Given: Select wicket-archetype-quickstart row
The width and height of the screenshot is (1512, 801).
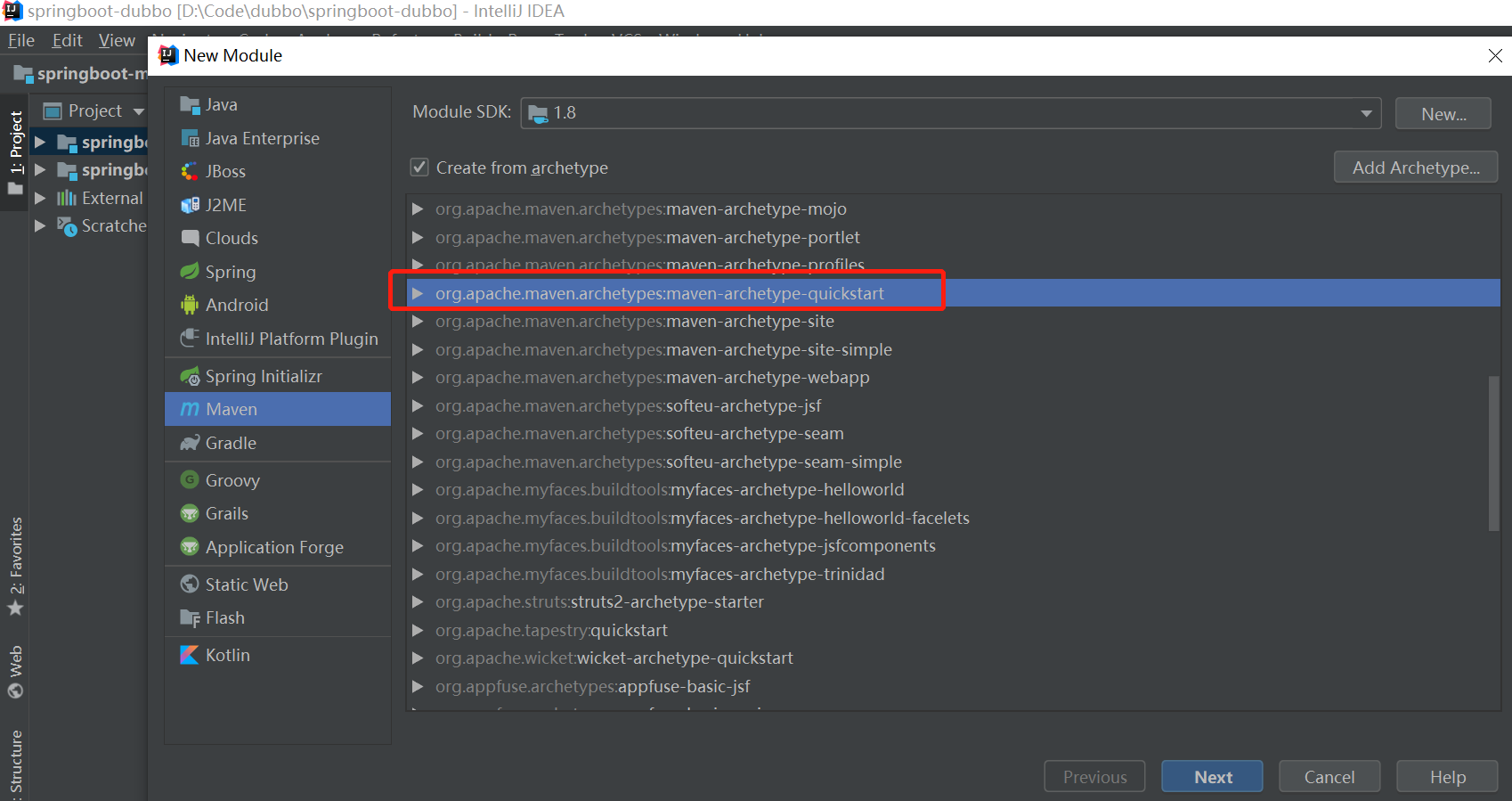Looking at the screenshot, I should [953, 658].
